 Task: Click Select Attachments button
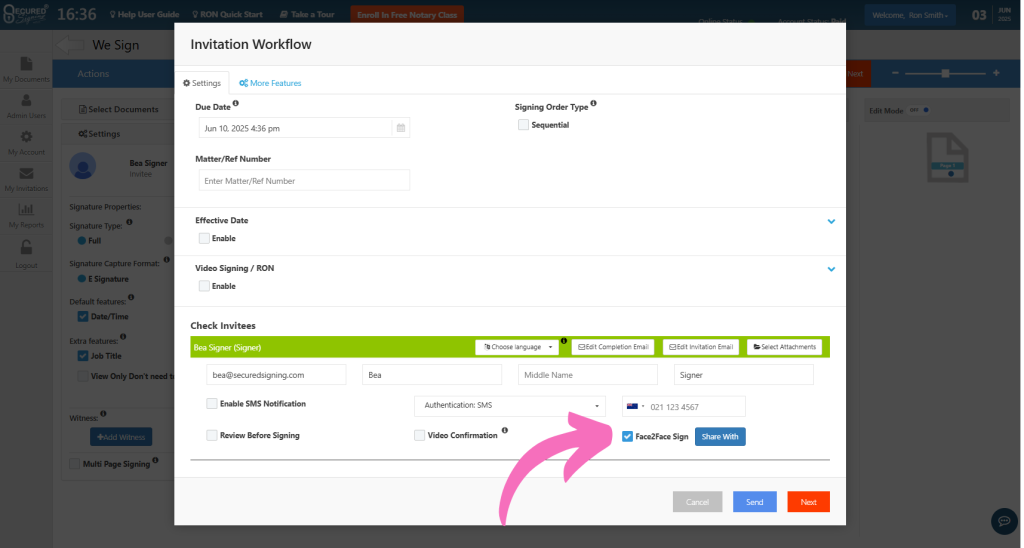pos(784,347)
